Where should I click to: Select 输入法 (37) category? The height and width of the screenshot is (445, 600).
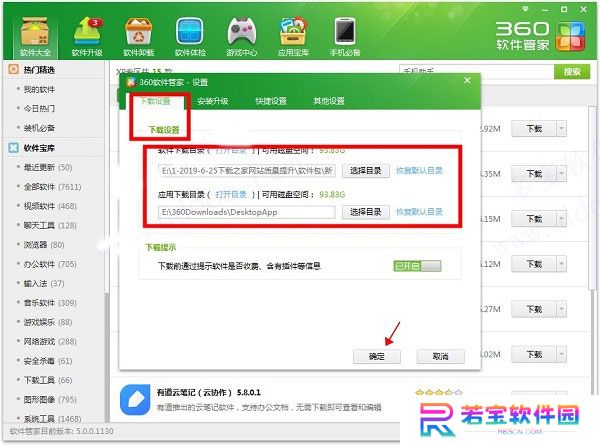pyautogui.click(x=44, y=284)
